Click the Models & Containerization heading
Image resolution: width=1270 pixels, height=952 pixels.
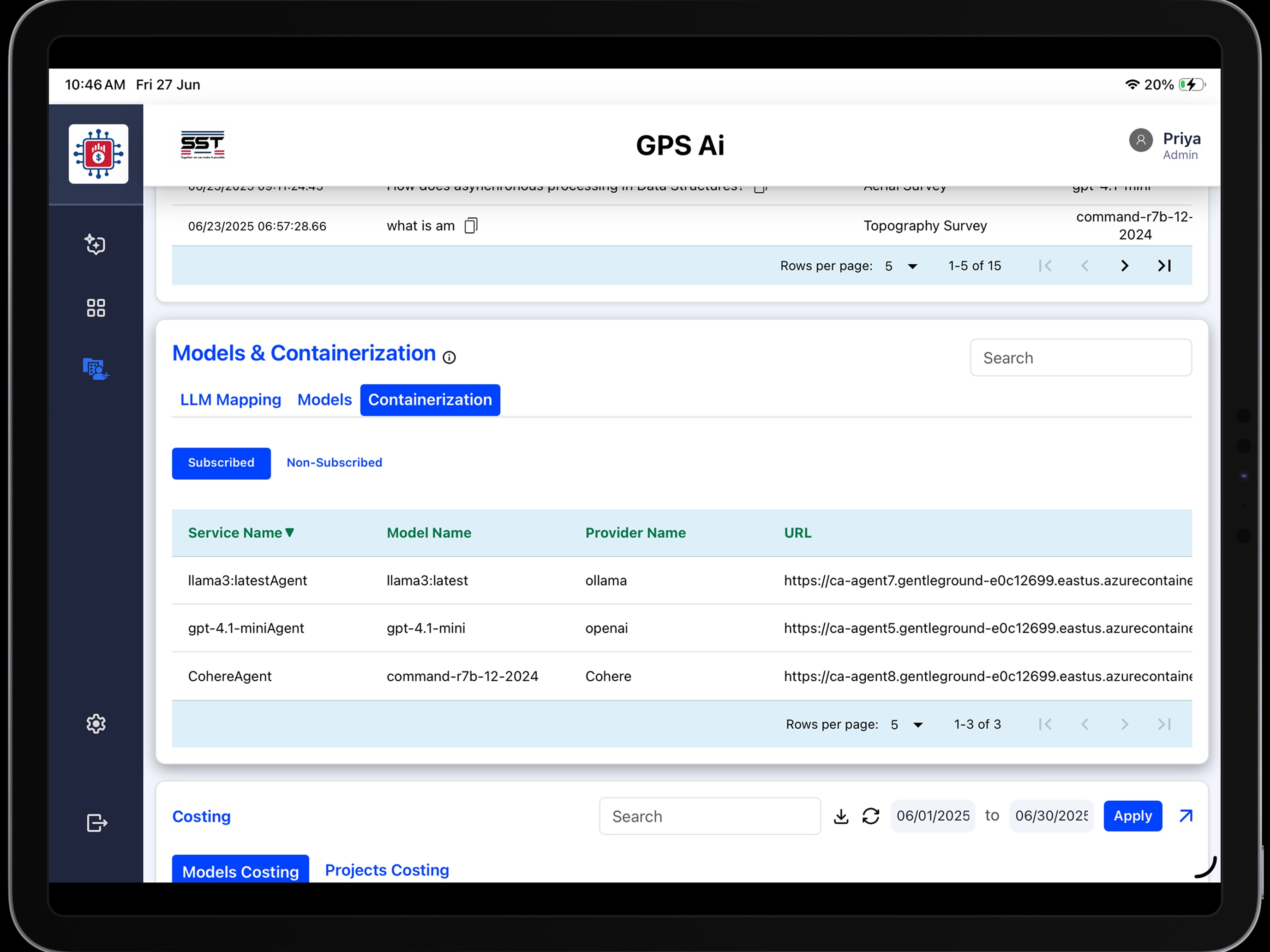point(304,353)
